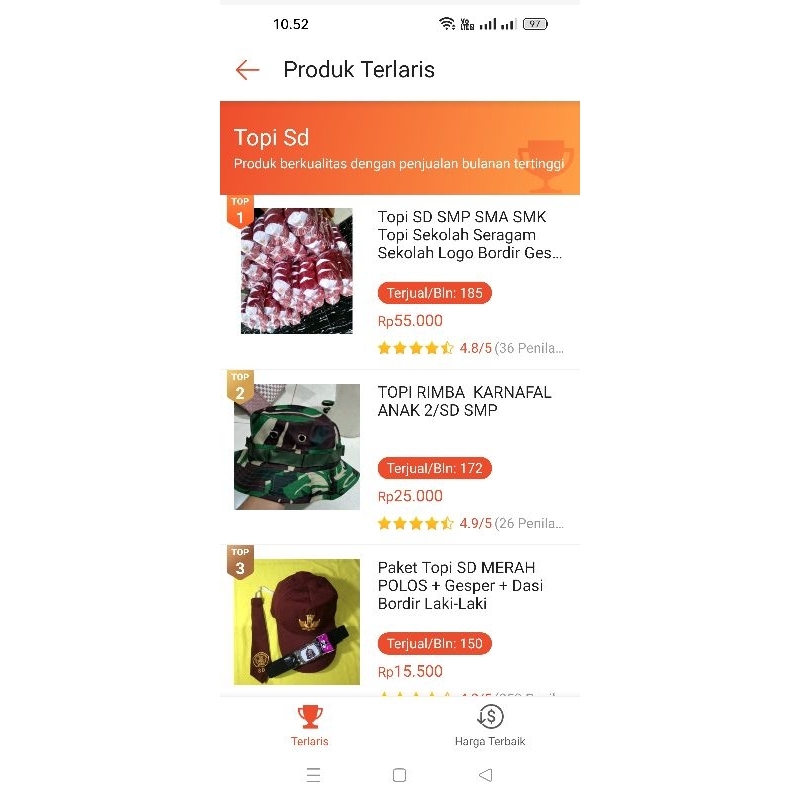This screenshot has width=800, height=800.
Task: Open the red school hats product image
Action: point(296,271)
